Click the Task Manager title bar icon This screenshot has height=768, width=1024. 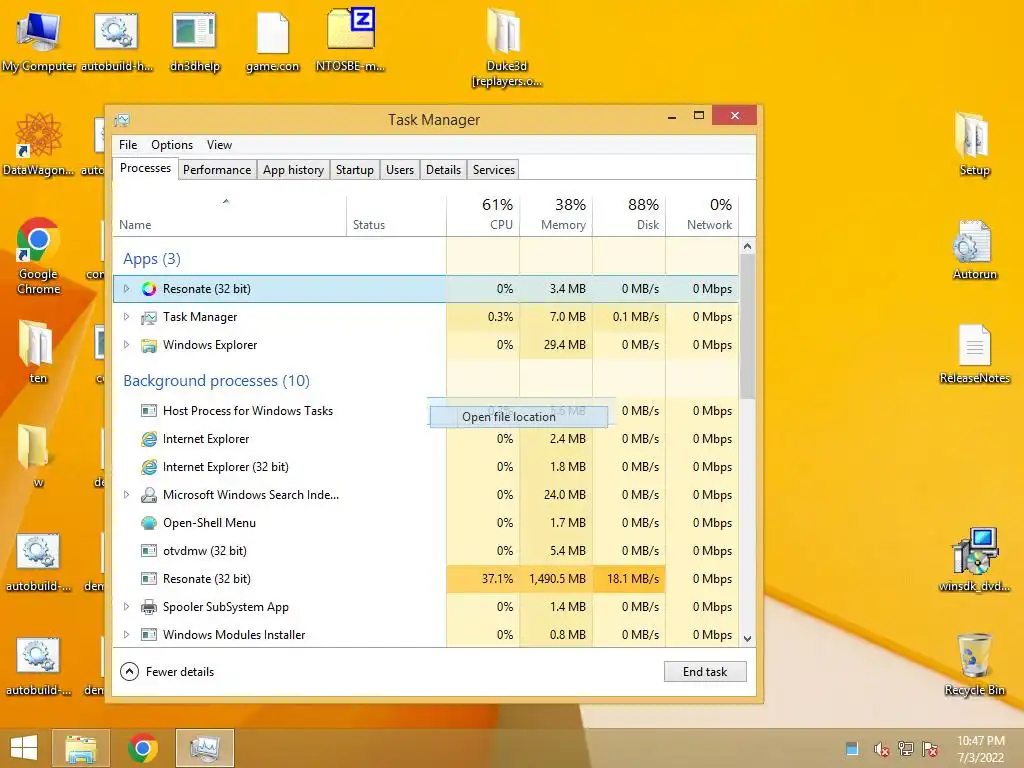point(122,120)
